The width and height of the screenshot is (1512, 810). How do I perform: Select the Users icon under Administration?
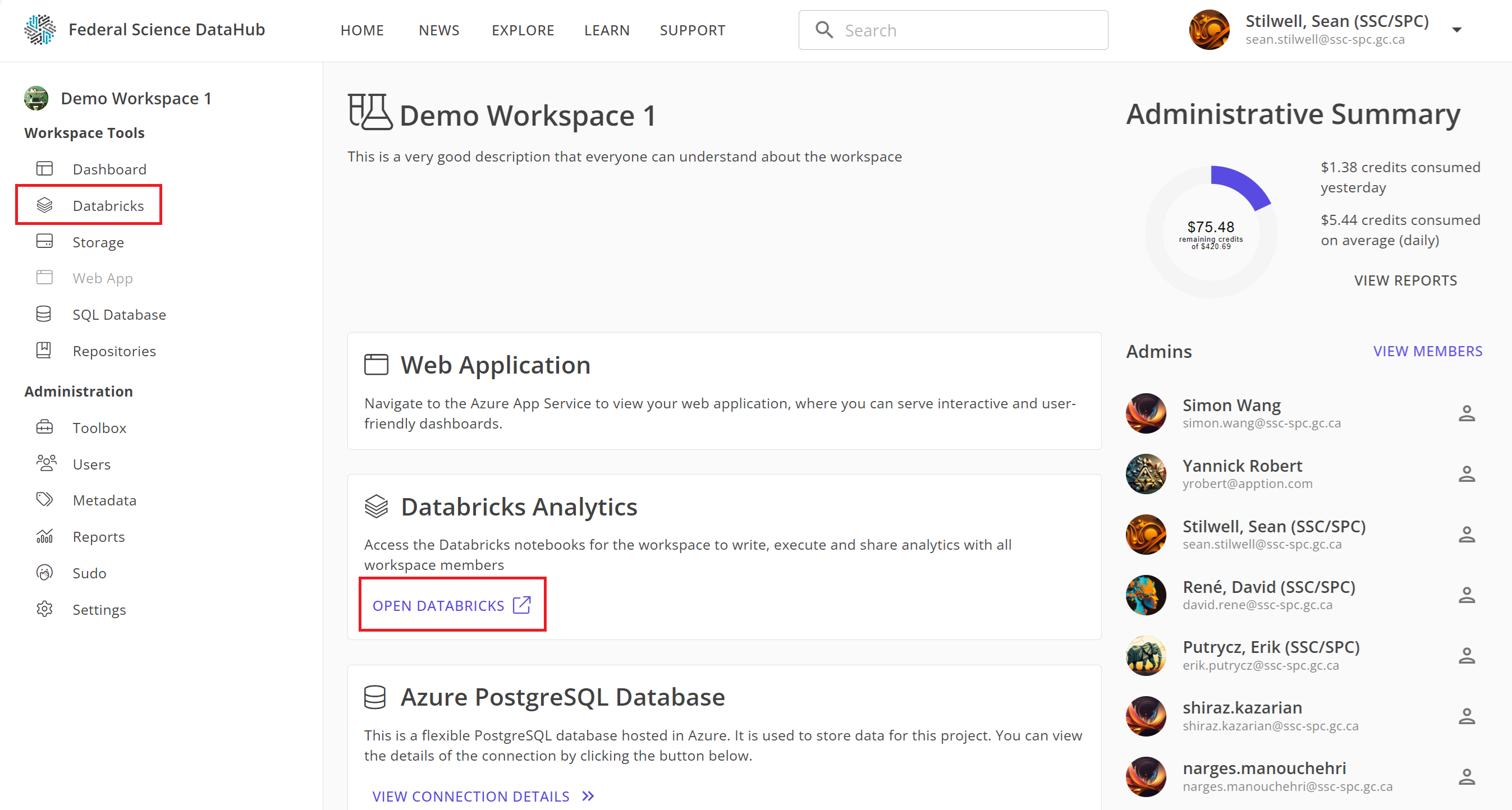click(44, 463)
